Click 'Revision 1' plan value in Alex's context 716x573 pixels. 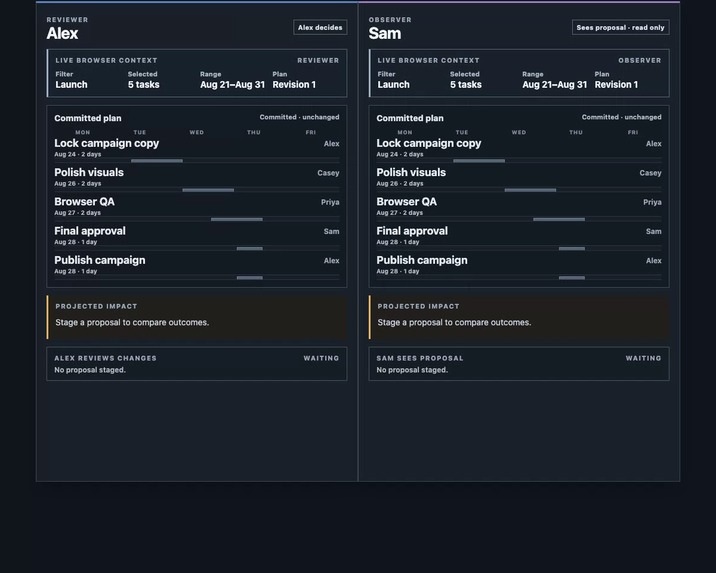(x=294, y=84)
